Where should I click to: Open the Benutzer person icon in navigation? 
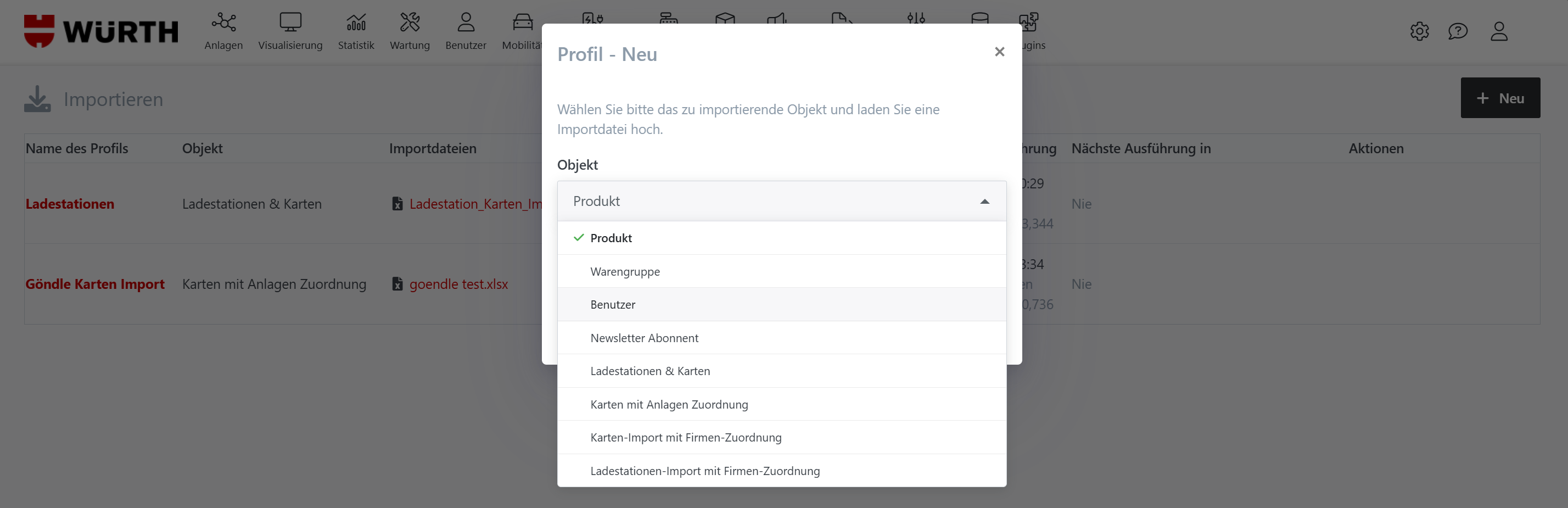click(x=466, y=23)
